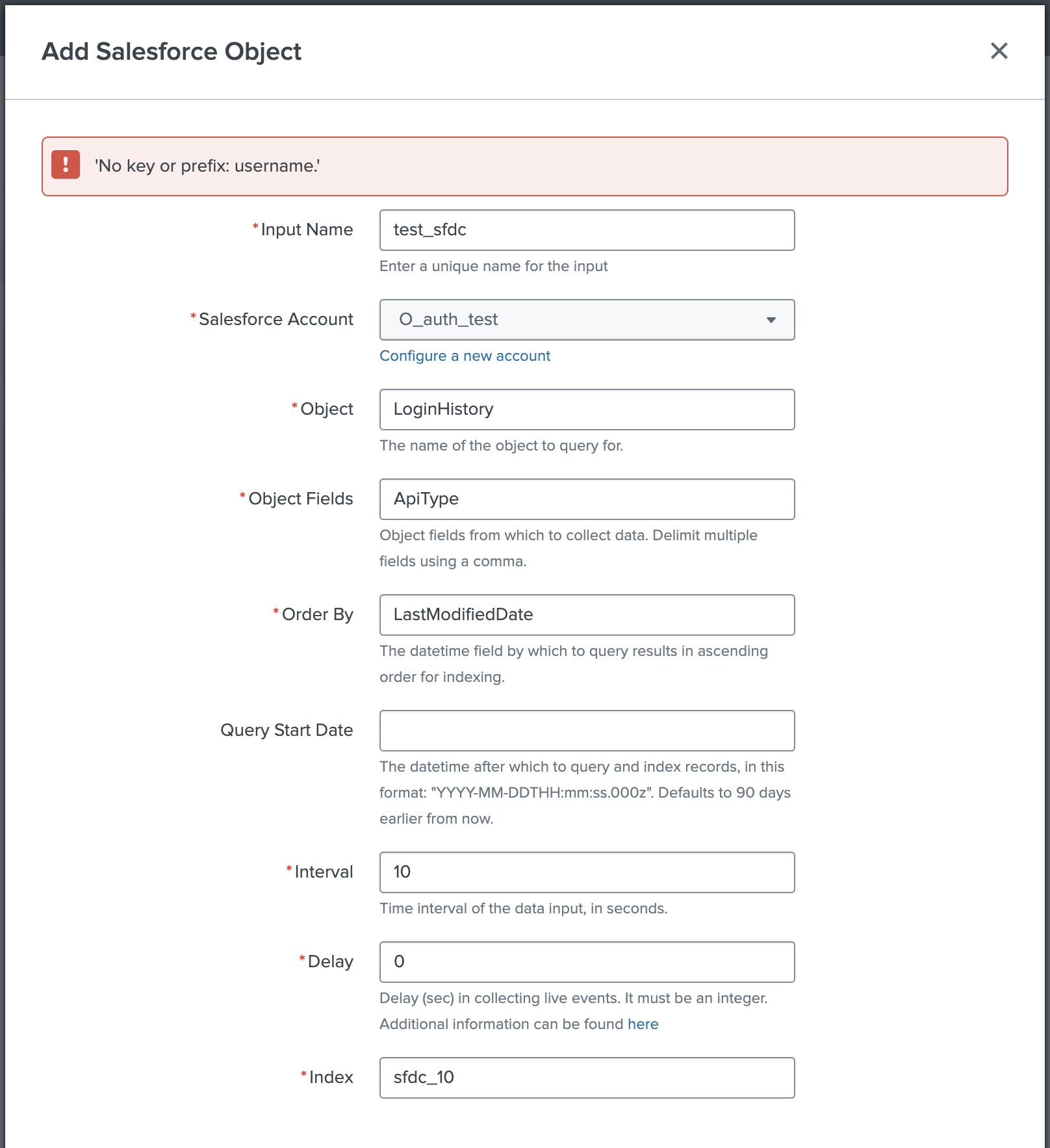
Task: Edit the Index field showing sfdc_10
Action: (x=587, y=1077)
